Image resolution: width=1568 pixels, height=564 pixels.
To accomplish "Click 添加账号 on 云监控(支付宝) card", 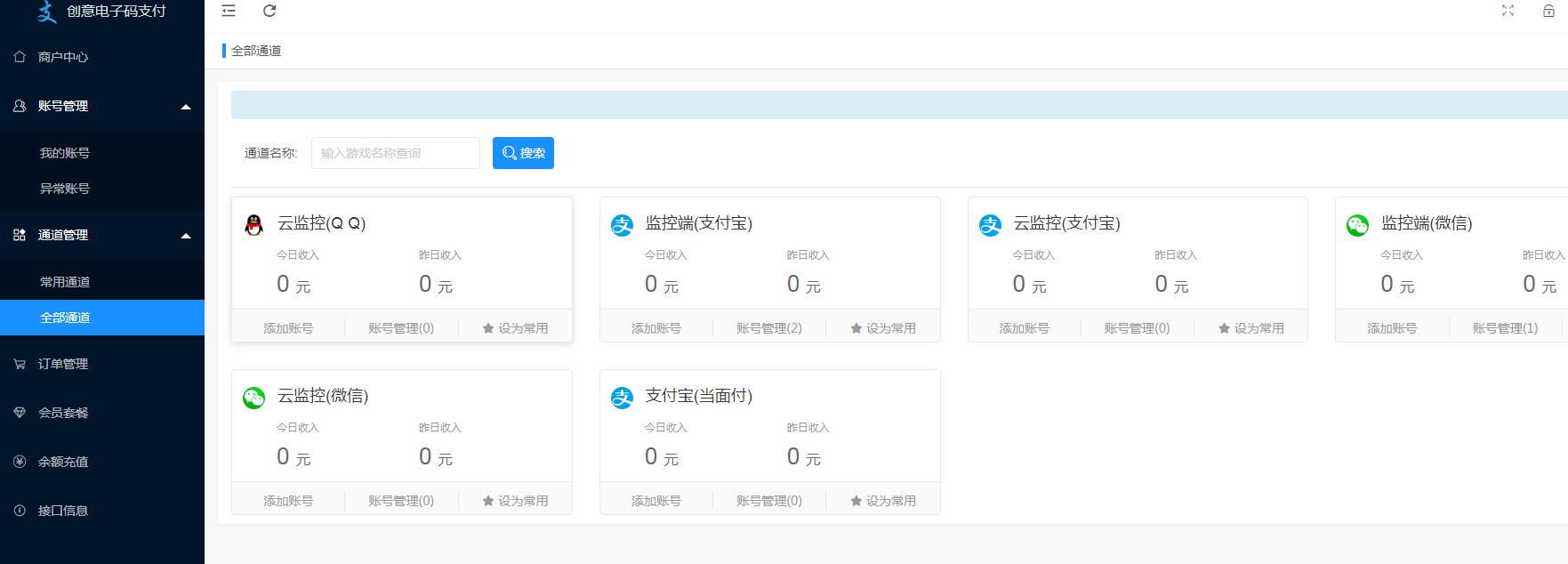I will click(1025, 328).
